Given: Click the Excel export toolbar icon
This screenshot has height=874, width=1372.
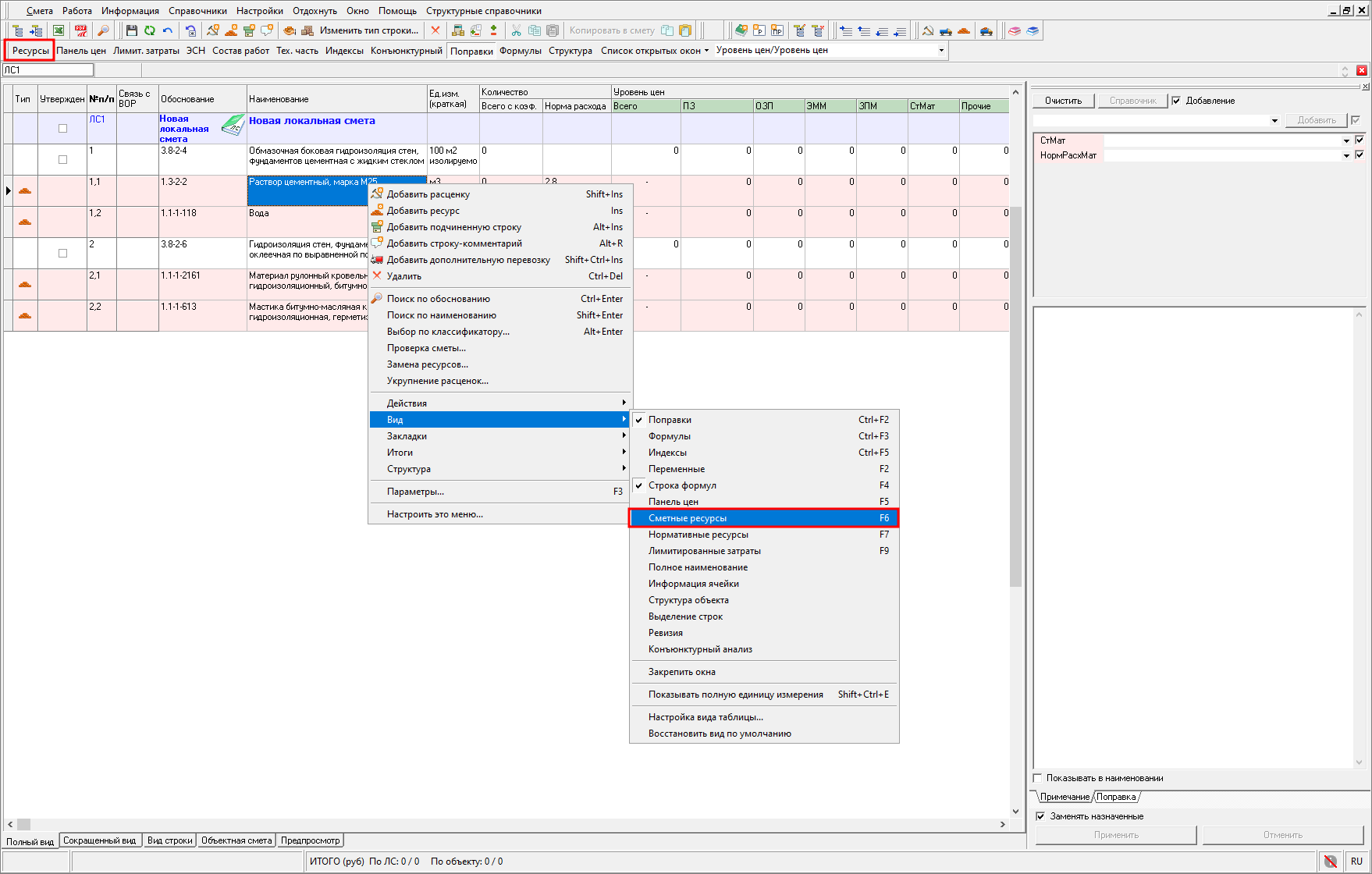Looking at the screenshot, I should 59,30.
